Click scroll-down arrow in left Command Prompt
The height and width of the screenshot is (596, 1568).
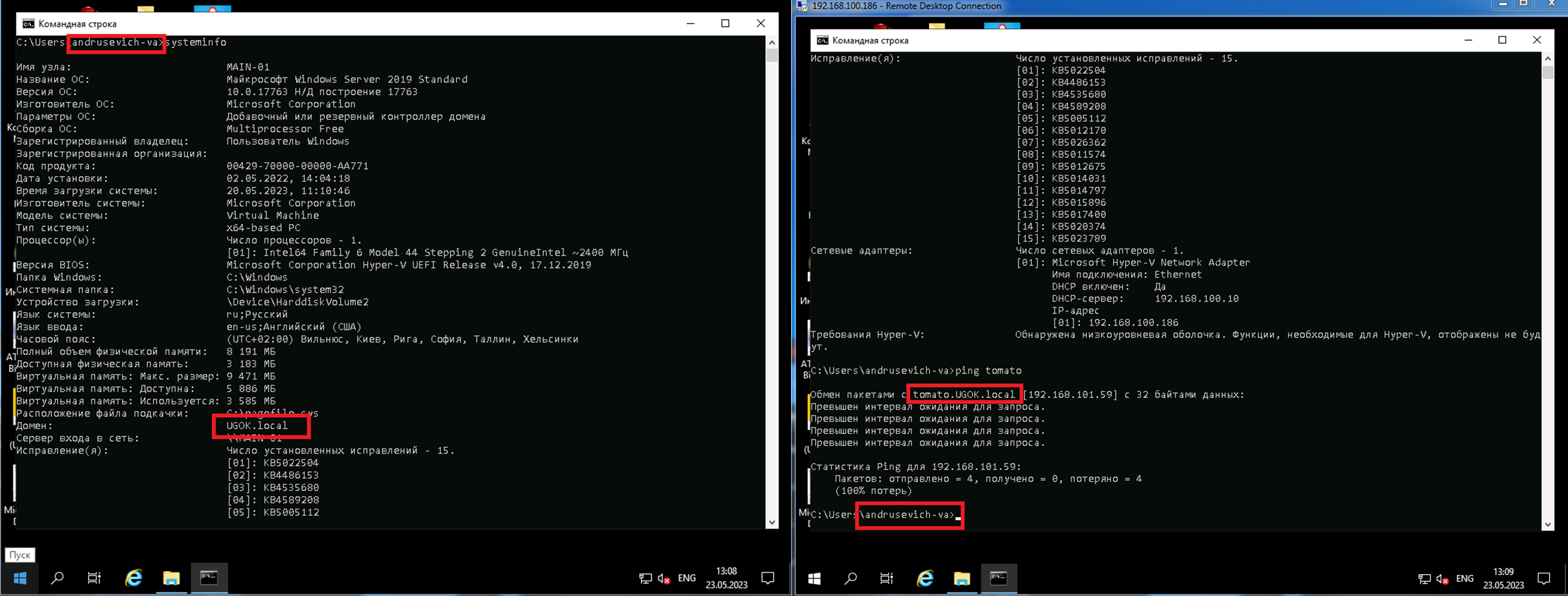pyautogui.click(x=772, y=522)
